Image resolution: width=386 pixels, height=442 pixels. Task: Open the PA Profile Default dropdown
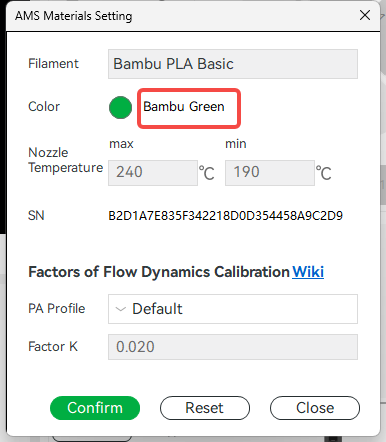(233, 309)
